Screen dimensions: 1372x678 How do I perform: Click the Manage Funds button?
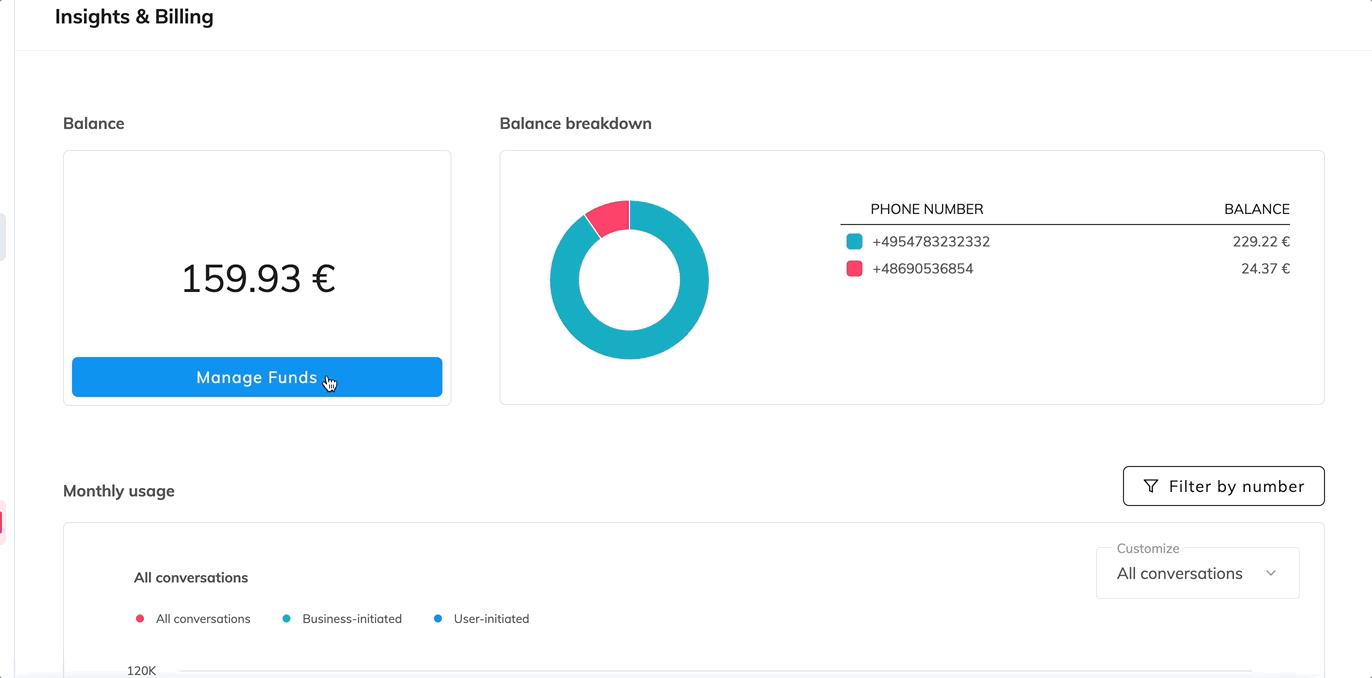pyautogui.click(x=256, y=377)
